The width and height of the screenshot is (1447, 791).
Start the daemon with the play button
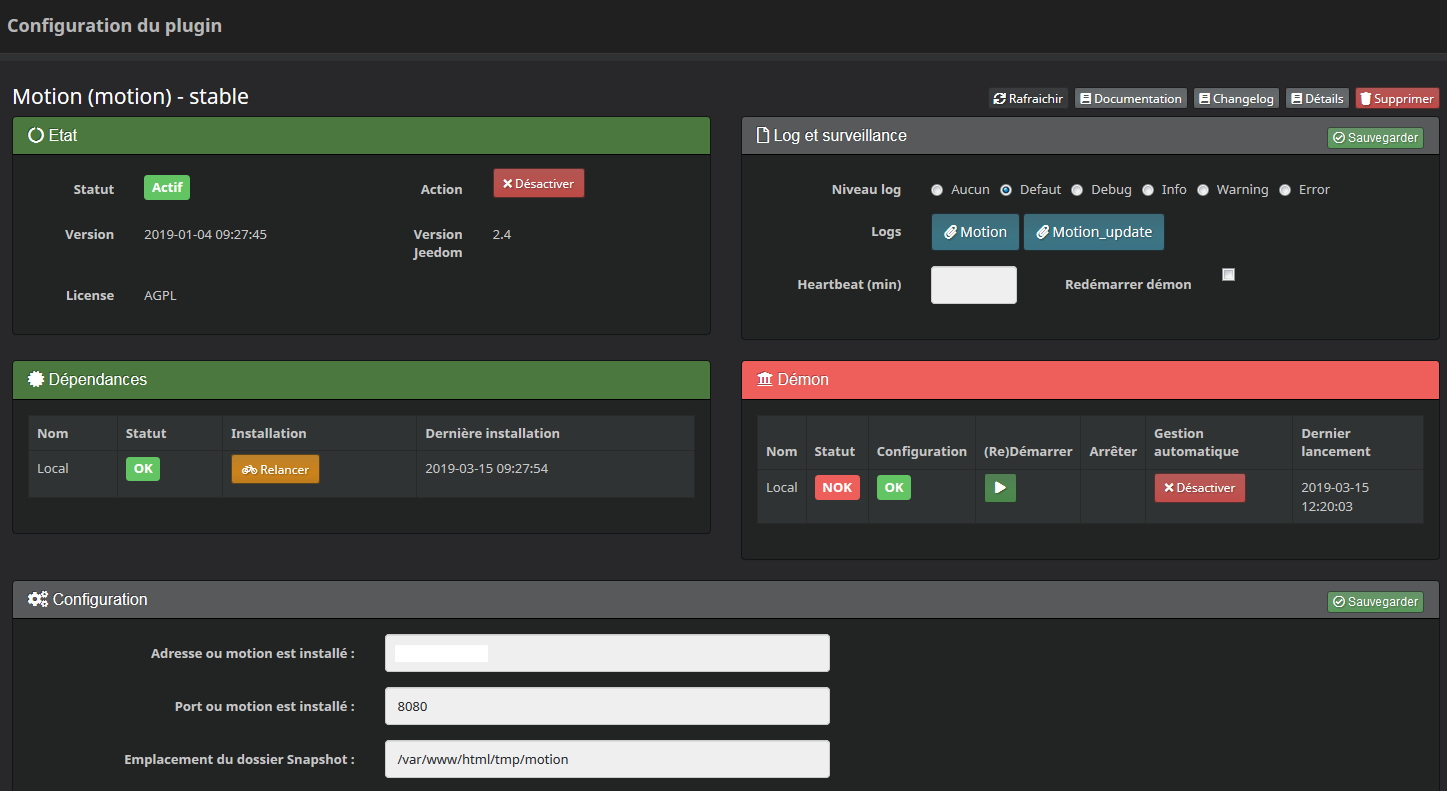(1000, 488)
